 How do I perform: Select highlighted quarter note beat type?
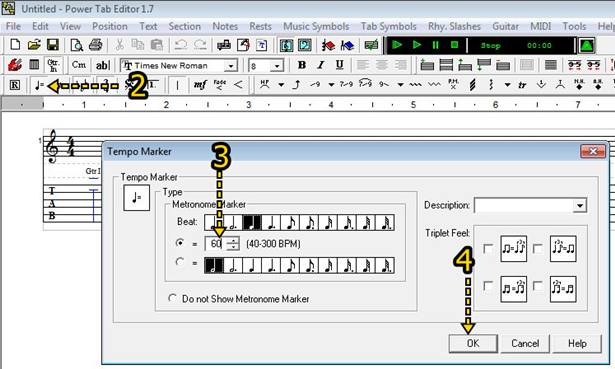tap(252, 222)
